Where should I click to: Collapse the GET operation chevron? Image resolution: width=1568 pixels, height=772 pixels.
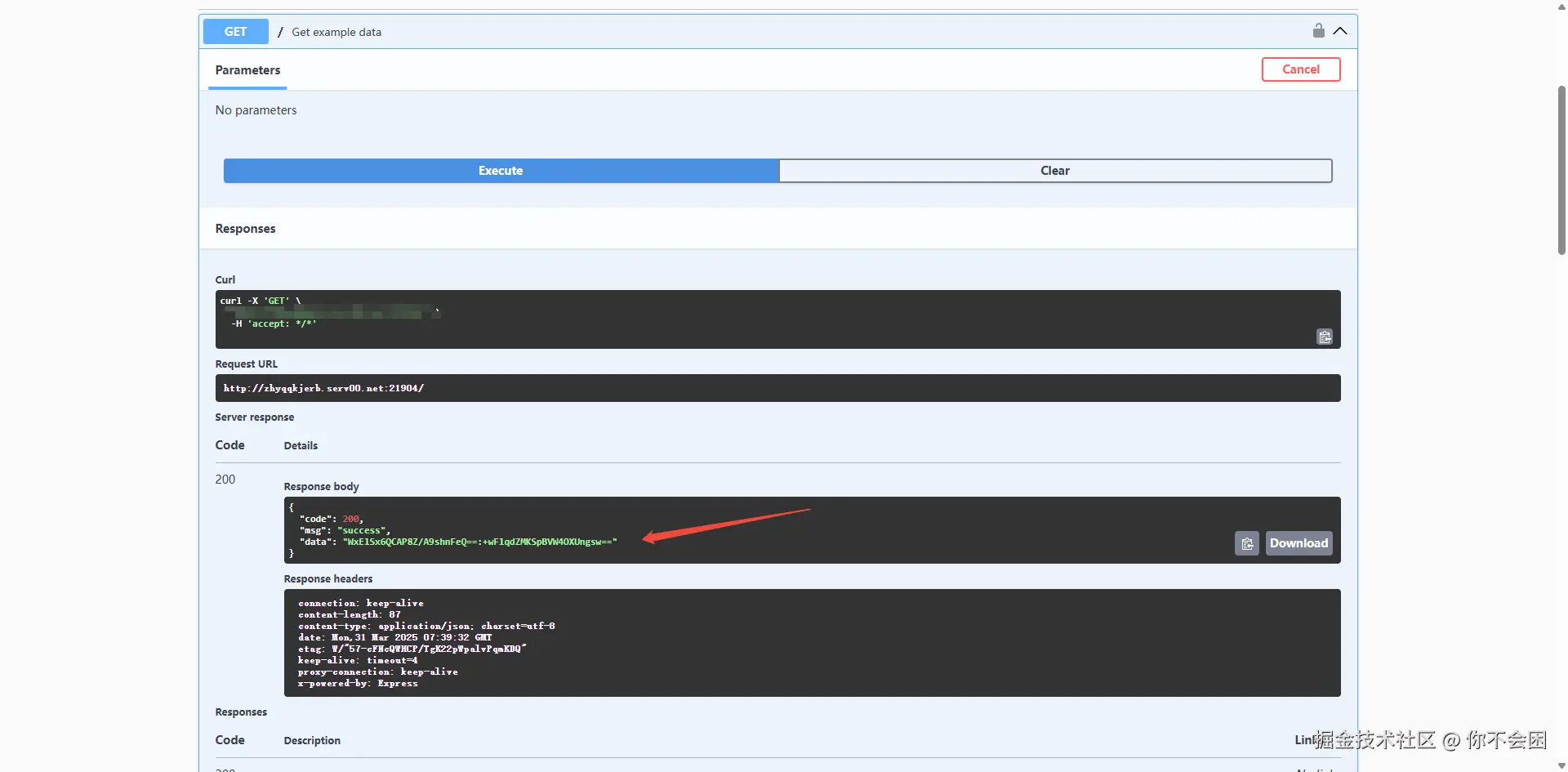1340,31
